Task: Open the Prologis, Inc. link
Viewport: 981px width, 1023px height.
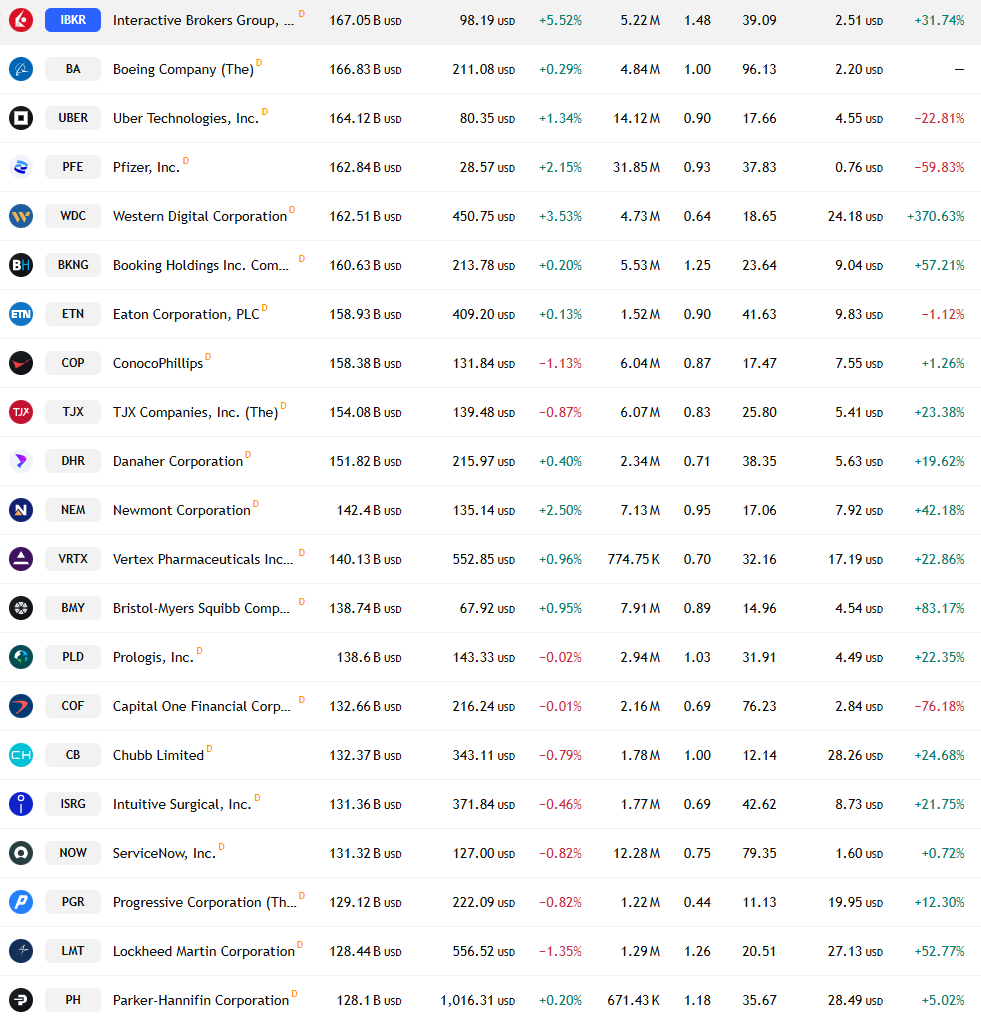Action: (153, 658)
